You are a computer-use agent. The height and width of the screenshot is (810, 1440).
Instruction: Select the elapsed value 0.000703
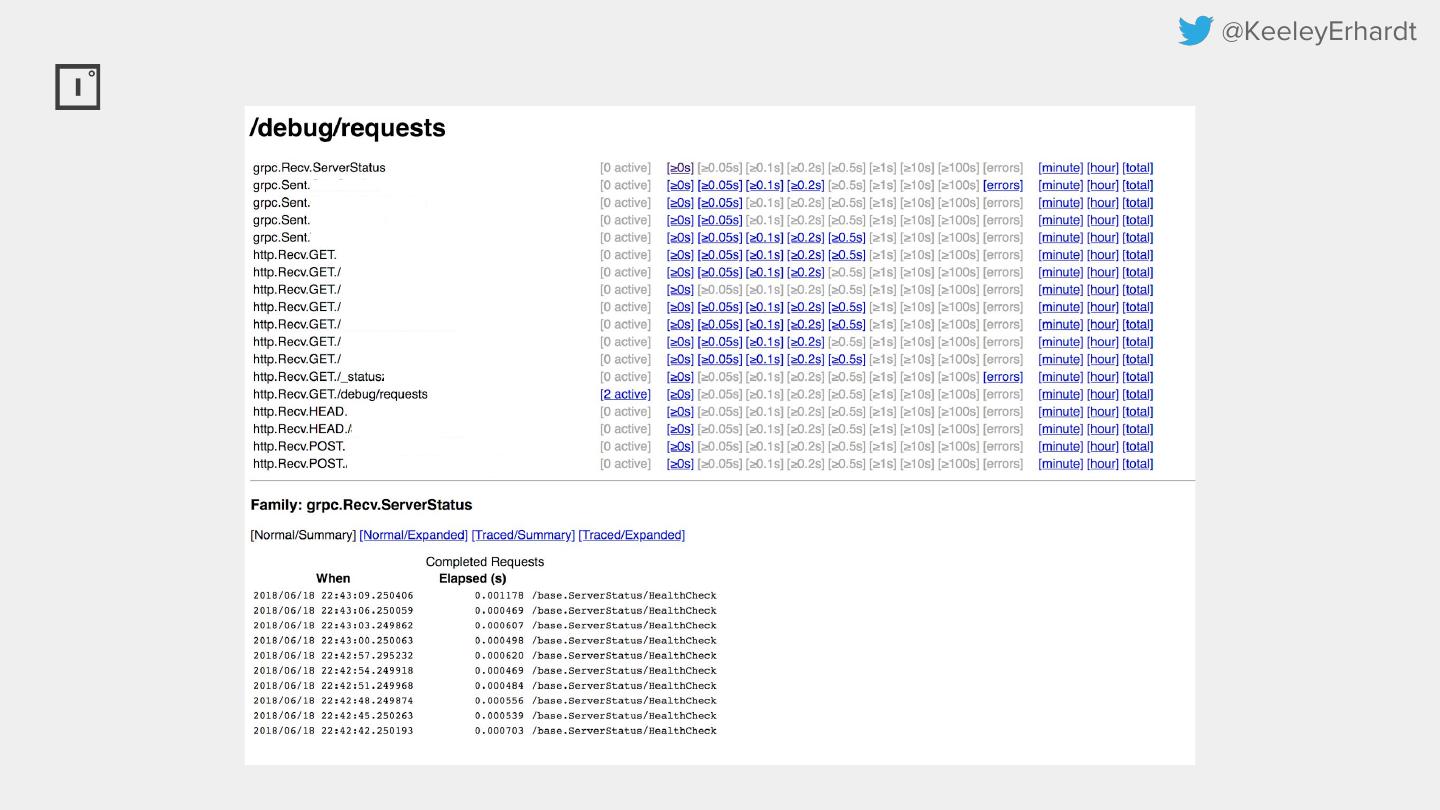tap(499, 731)
